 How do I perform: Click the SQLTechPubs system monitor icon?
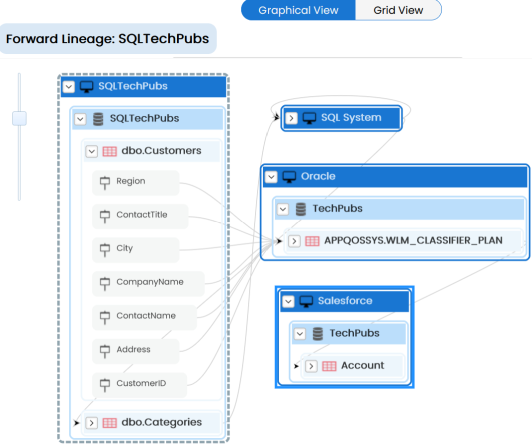[x=87, y=87]
